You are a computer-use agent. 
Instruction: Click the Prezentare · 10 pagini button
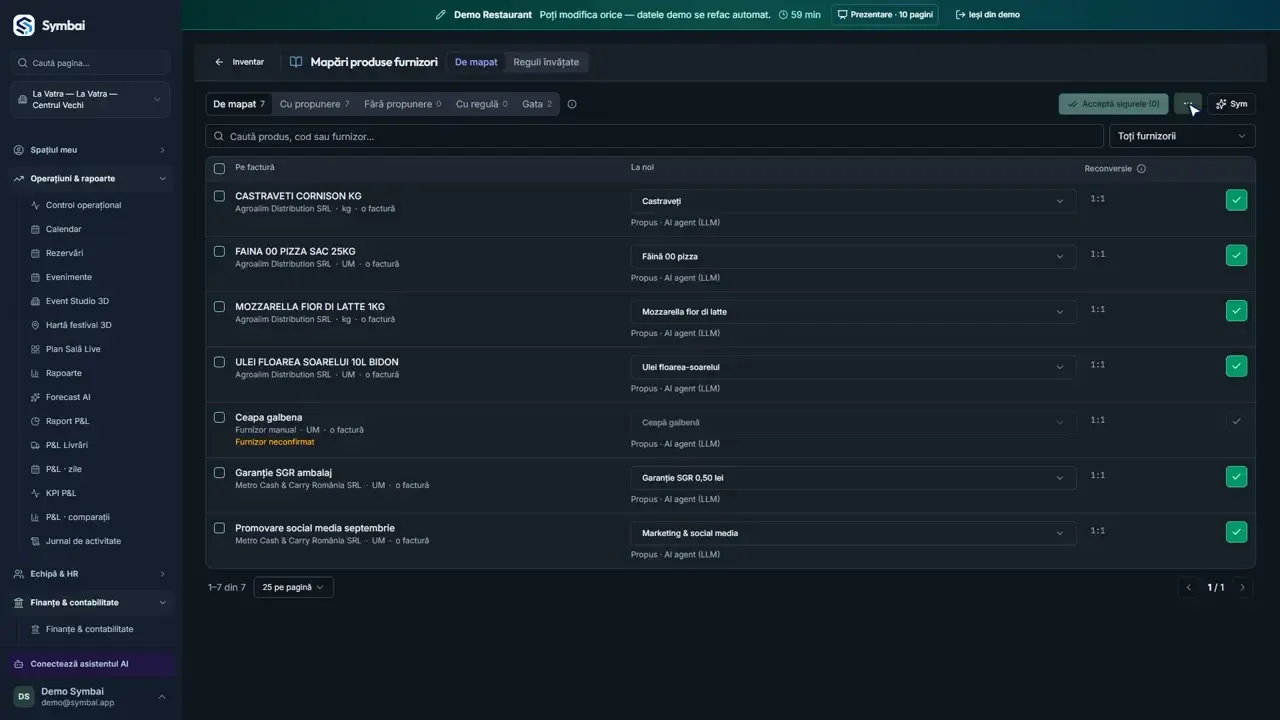(x=885, y=15)
